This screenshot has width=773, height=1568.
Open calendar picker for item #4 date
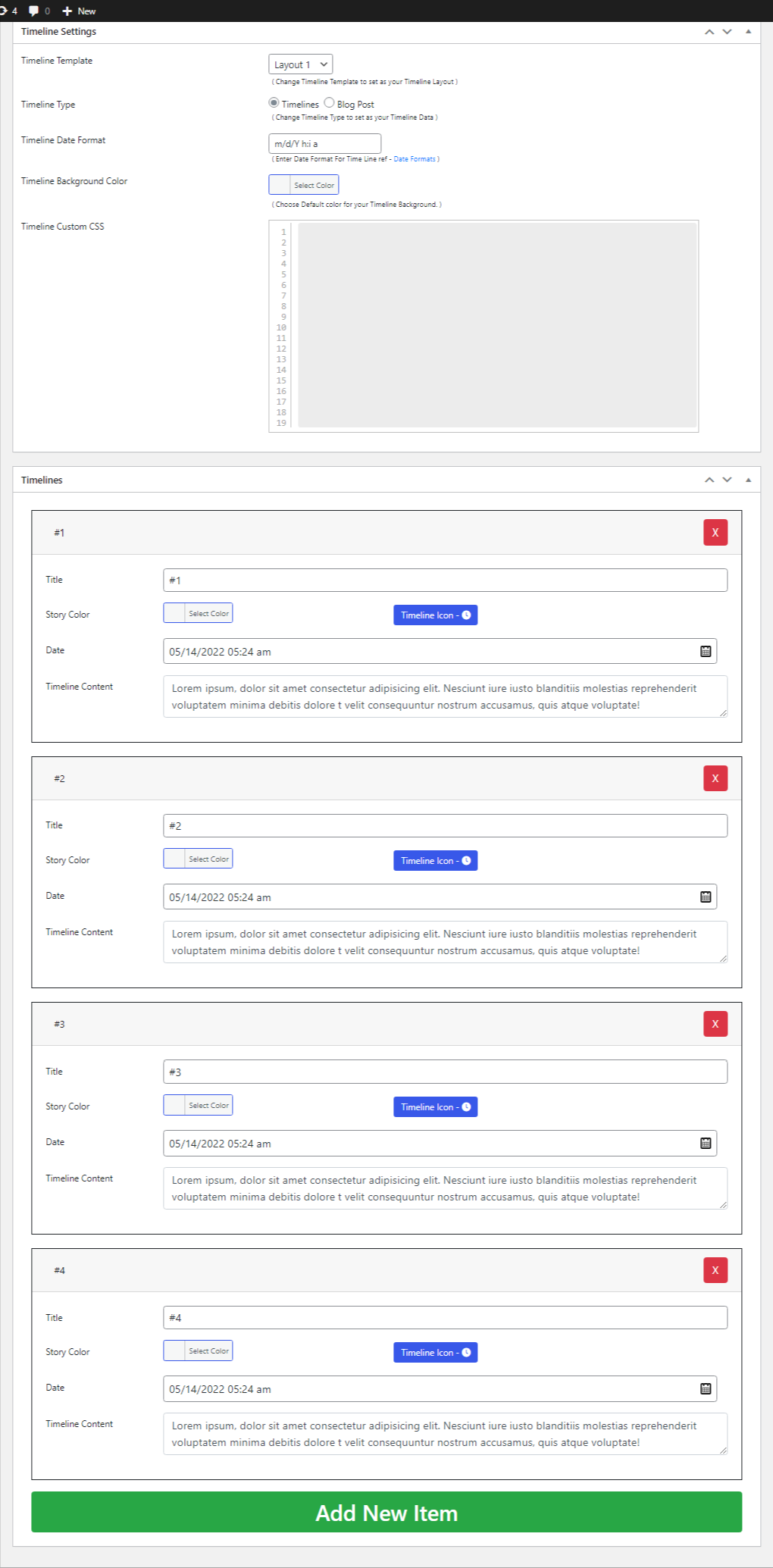706,1388
